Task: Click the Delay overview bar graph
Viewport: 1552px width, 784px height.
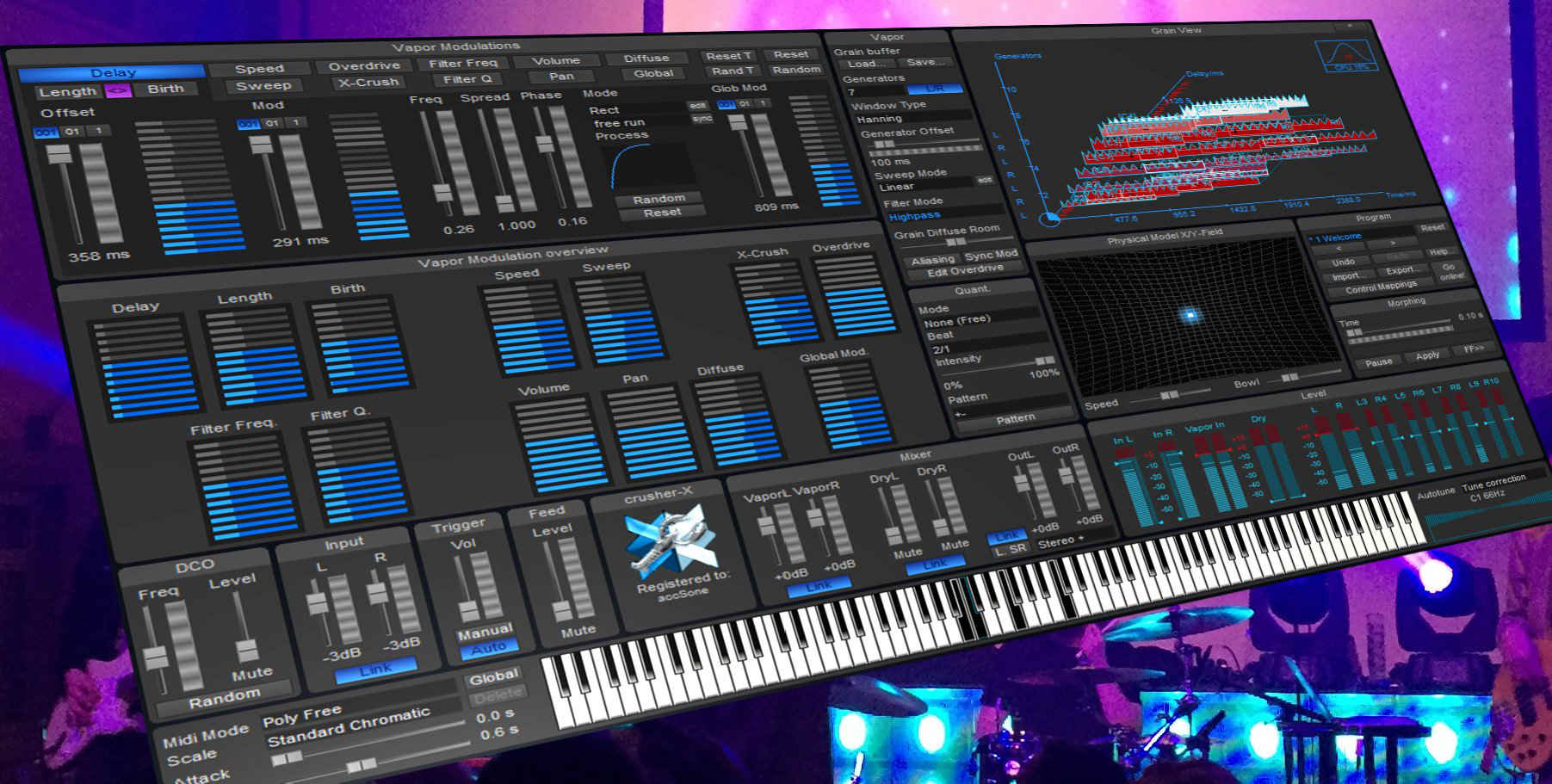Action: tap(146, 367)
